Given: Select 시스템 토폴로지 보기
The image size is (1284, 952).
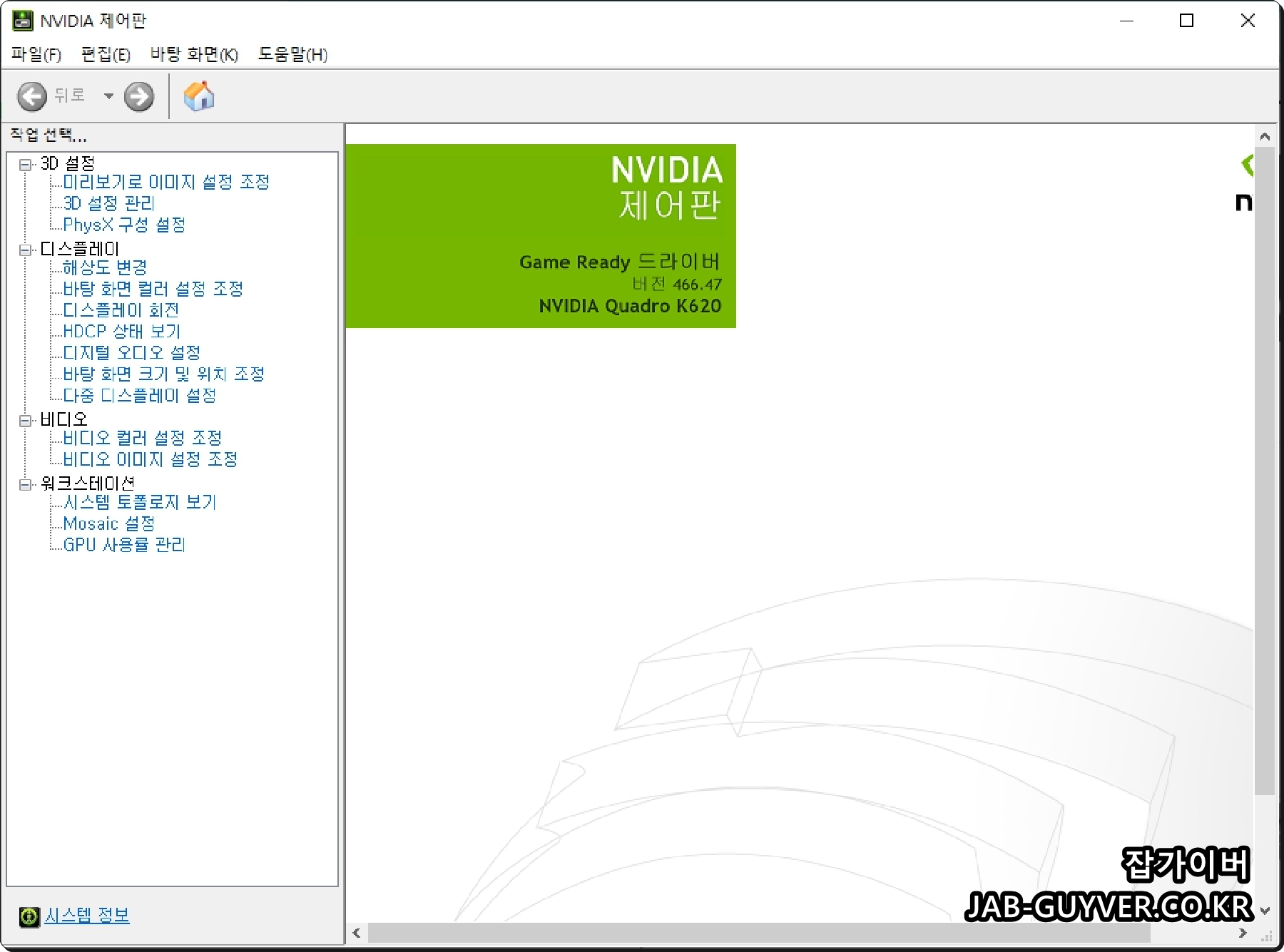Looking at the screenshot, I should pos(139,503).
